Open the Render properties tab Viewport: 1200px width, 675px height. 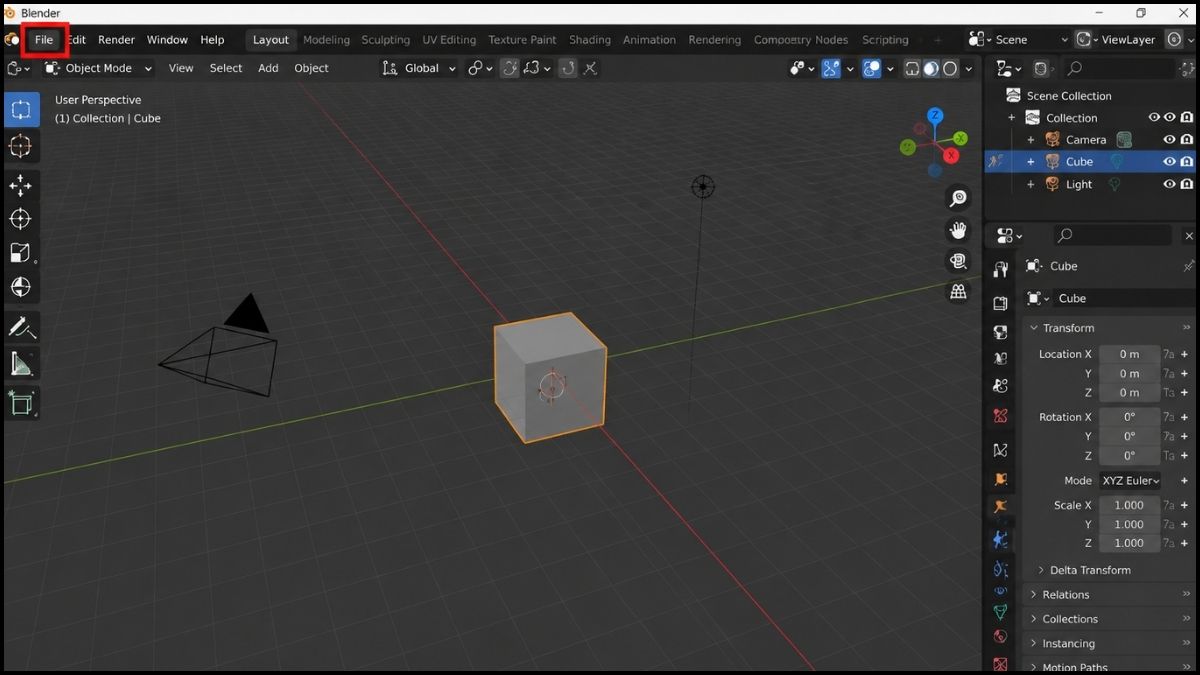point(1000,303)
